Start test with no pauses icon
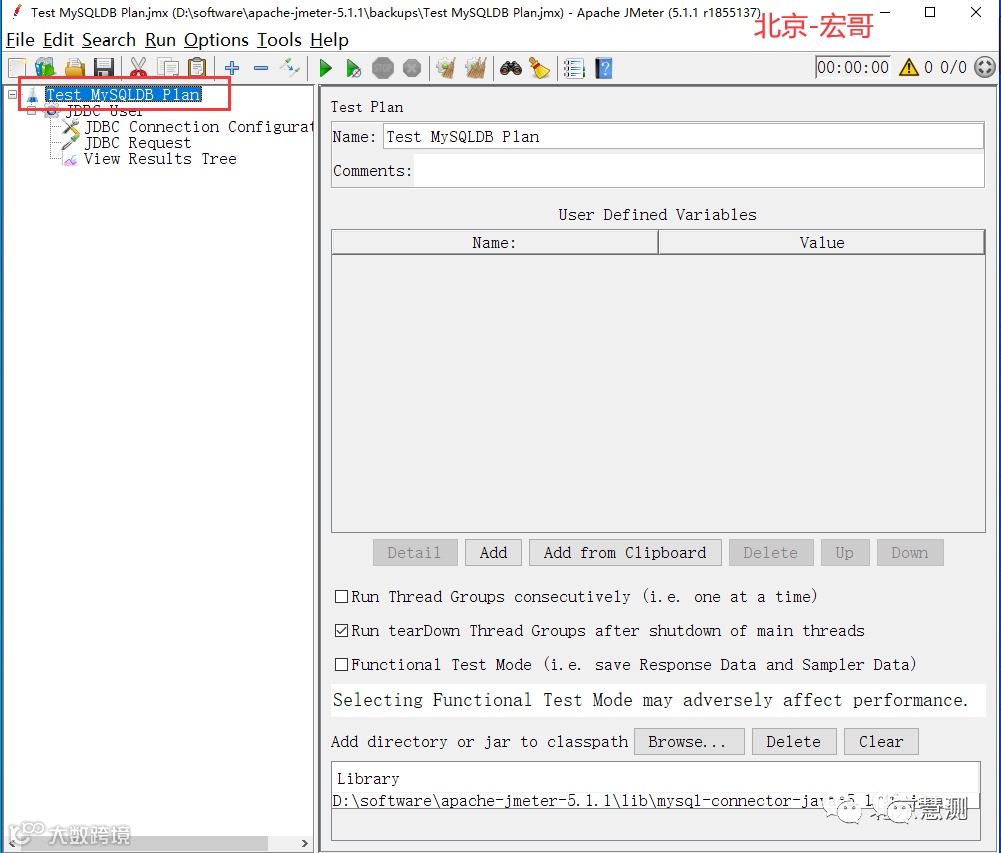This screenshot has width=1001, height=853. click(x=353, y=68)
